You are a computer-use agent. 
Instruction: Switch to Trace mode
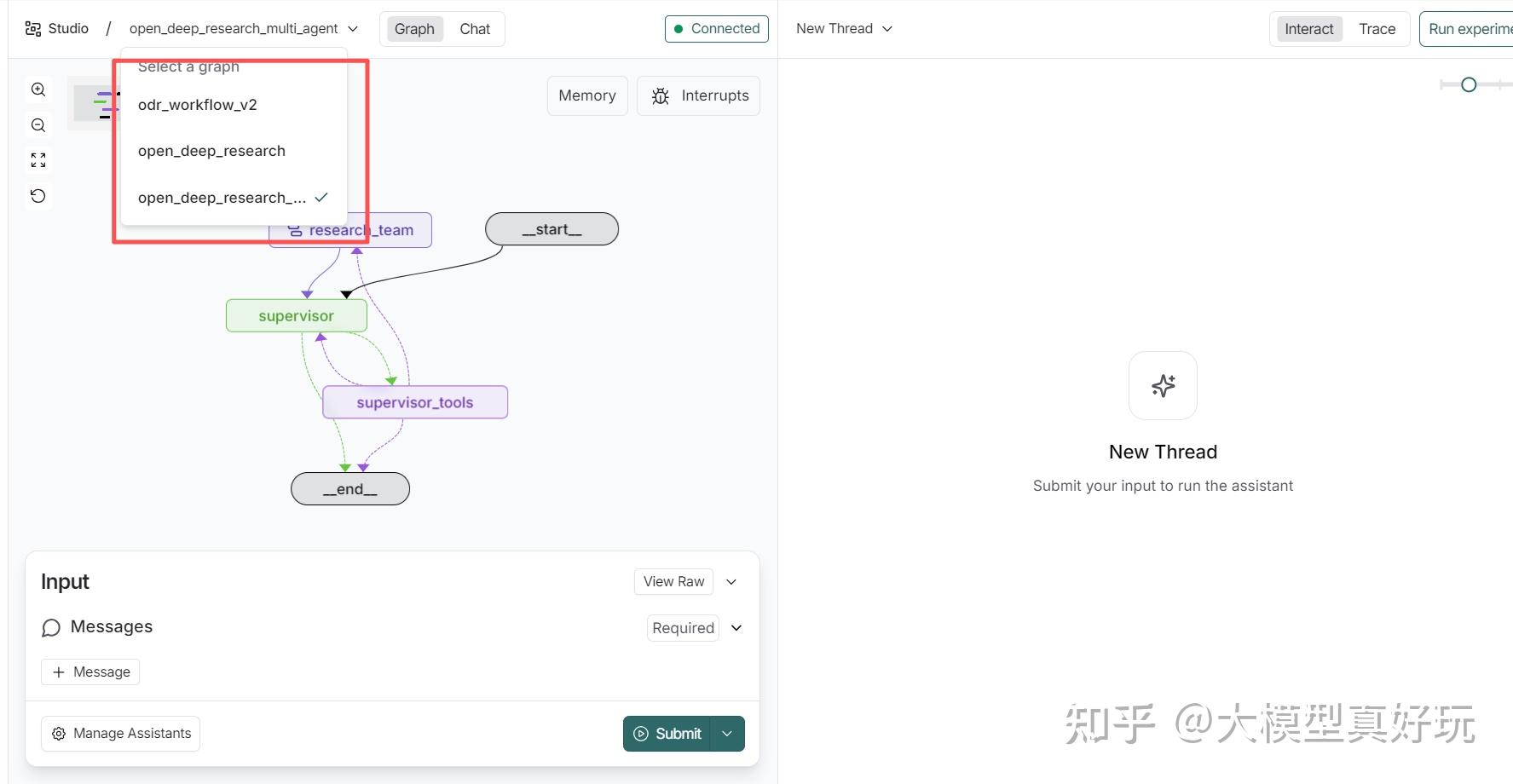point(1377,28)
